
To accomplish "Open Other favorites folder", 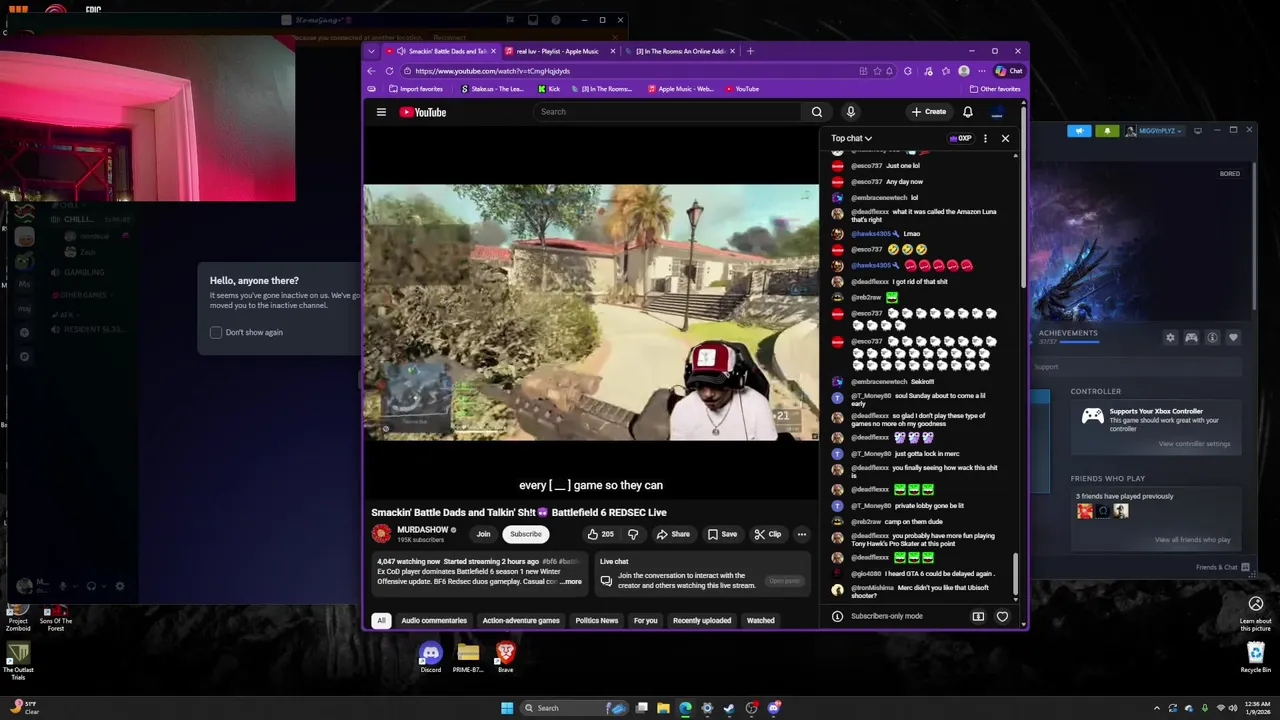I will [994, 89].
